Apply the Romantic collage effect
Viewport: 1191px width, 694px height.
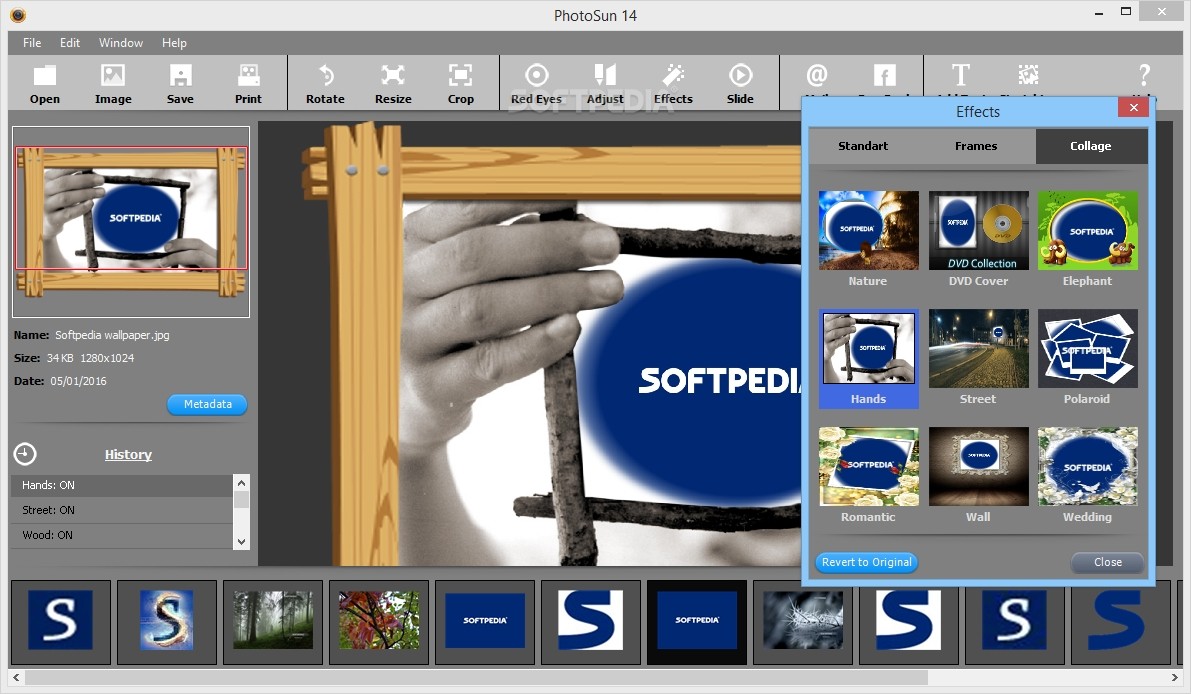point(868,476)
